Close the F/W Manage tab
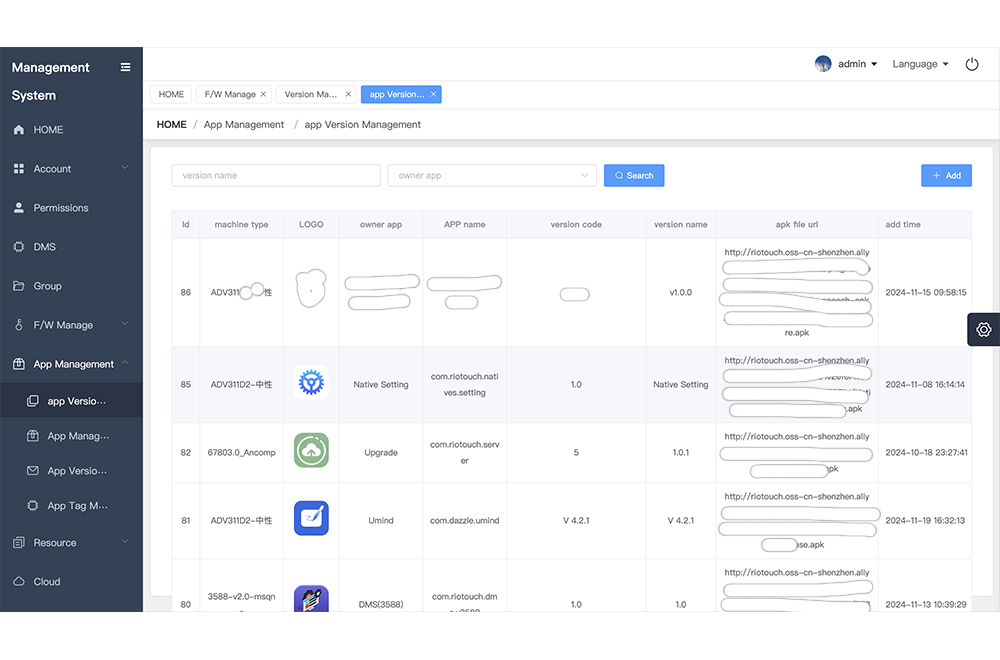Viewport: 1000px width, 660px height. (x=263, y=94)
